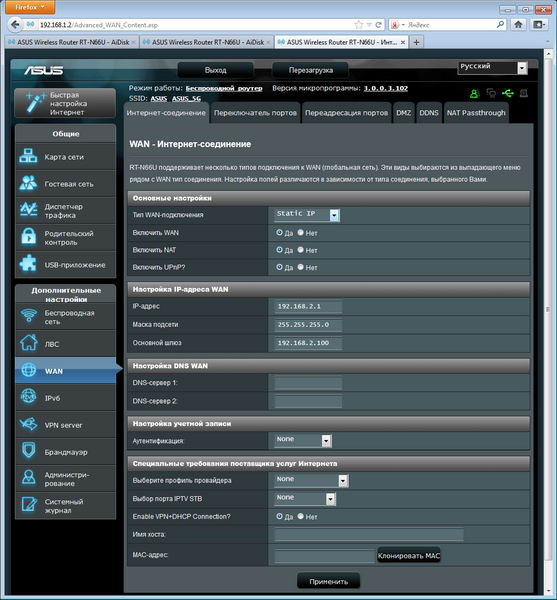Open WAN connection type Static IP dropdown
The image size is (557, 600).
307,215
